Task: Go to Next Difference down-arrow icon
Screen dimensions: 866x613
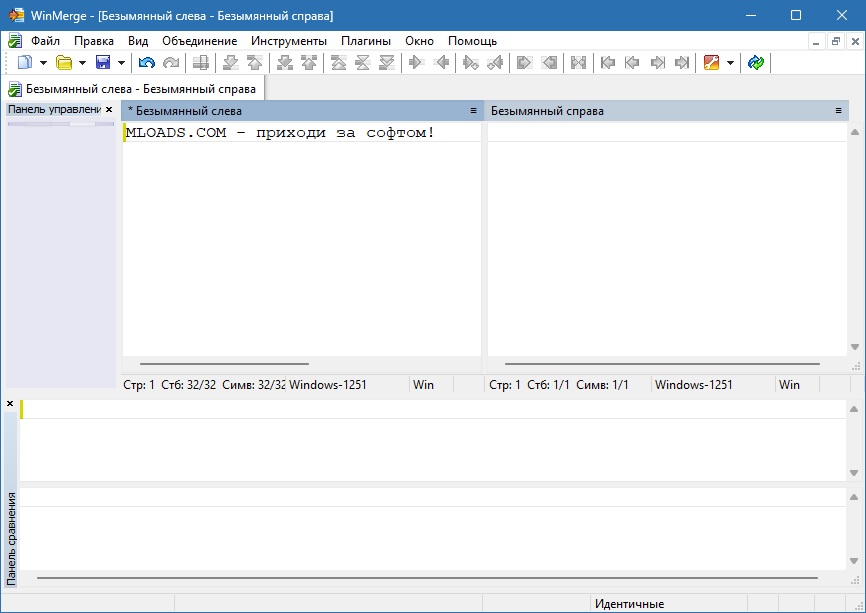Action: click(x=230, y=62)
